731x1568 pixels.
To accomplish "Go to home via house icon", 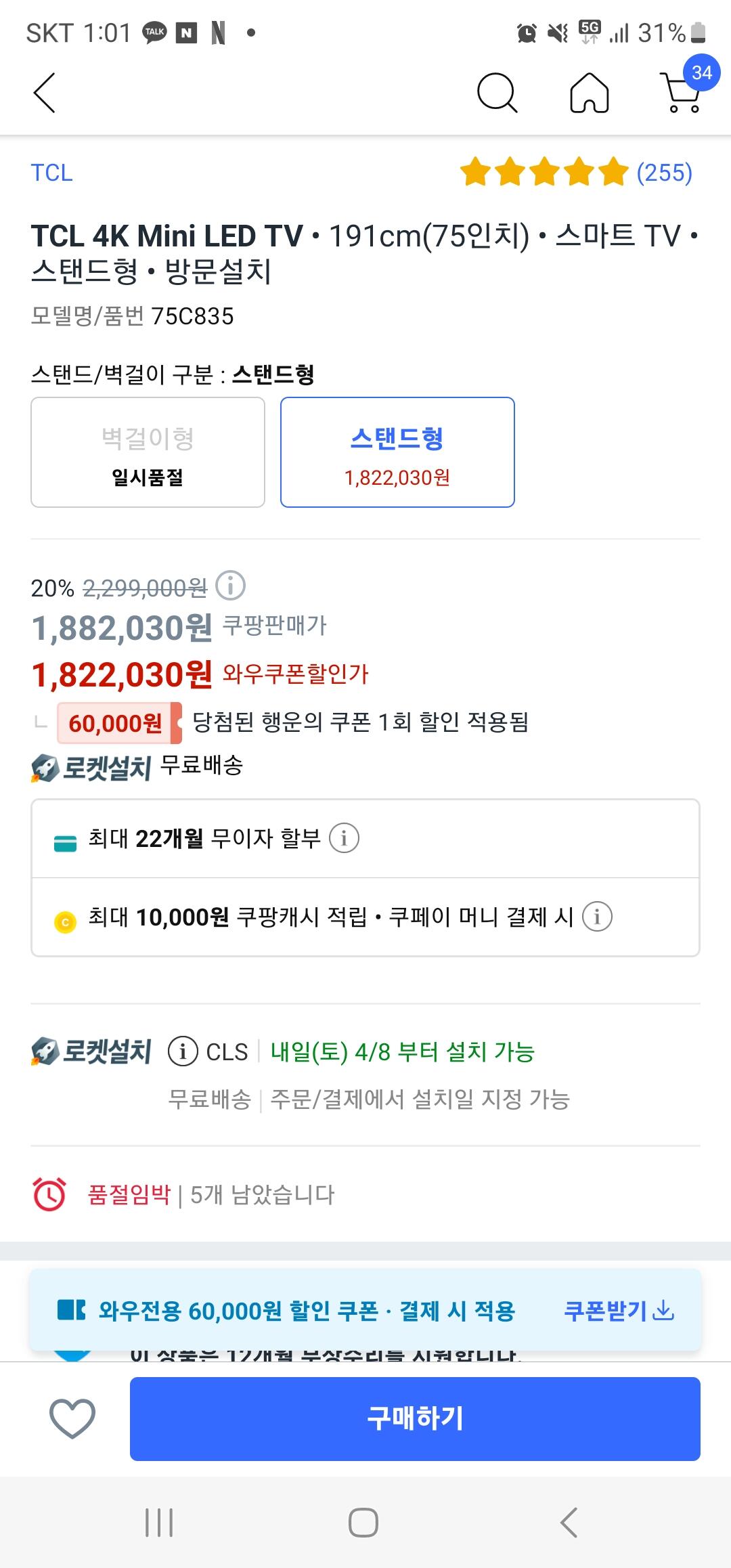I will click(590, 93).
